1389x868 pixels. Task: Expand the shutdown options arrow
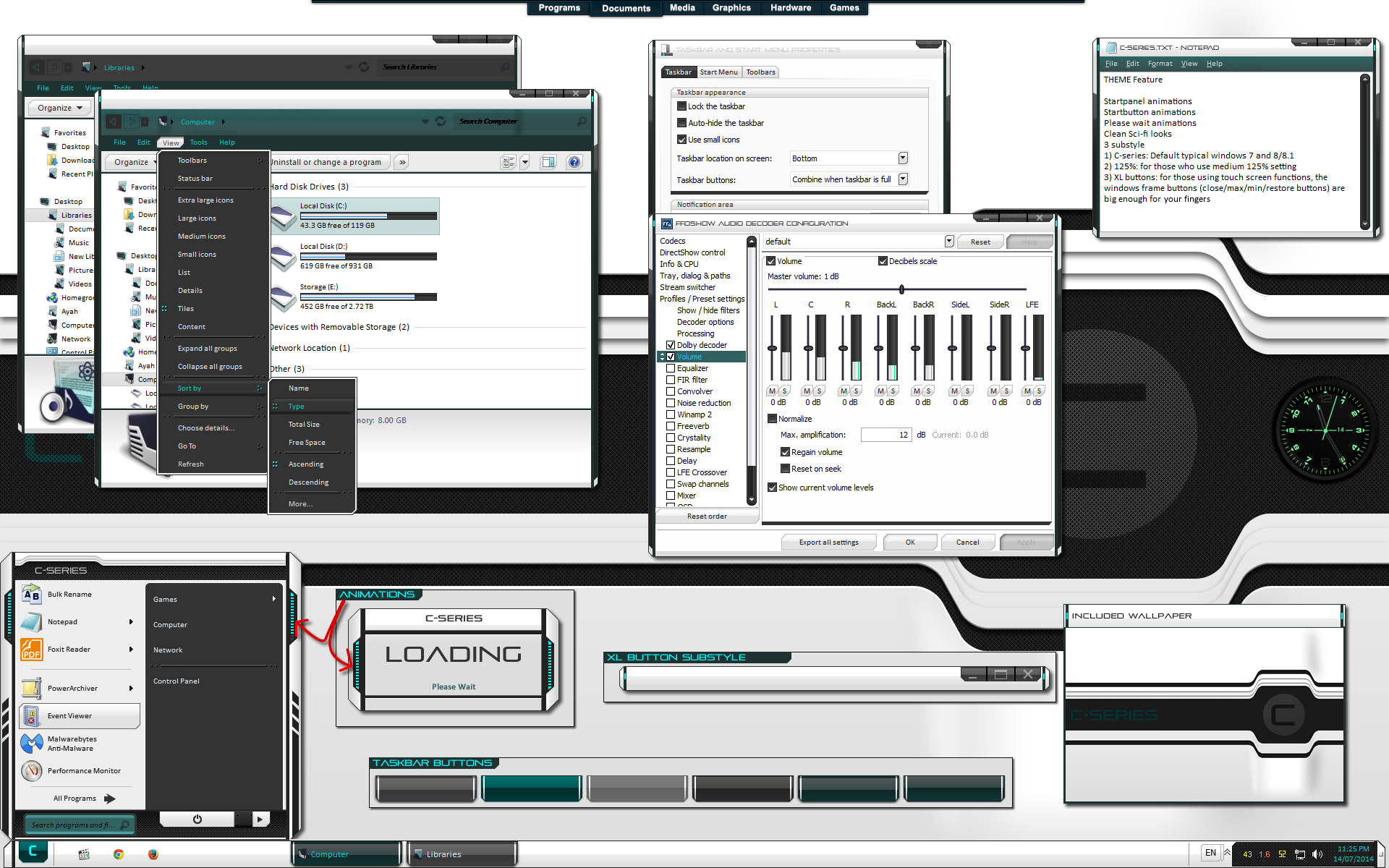(x=260, y=819)
